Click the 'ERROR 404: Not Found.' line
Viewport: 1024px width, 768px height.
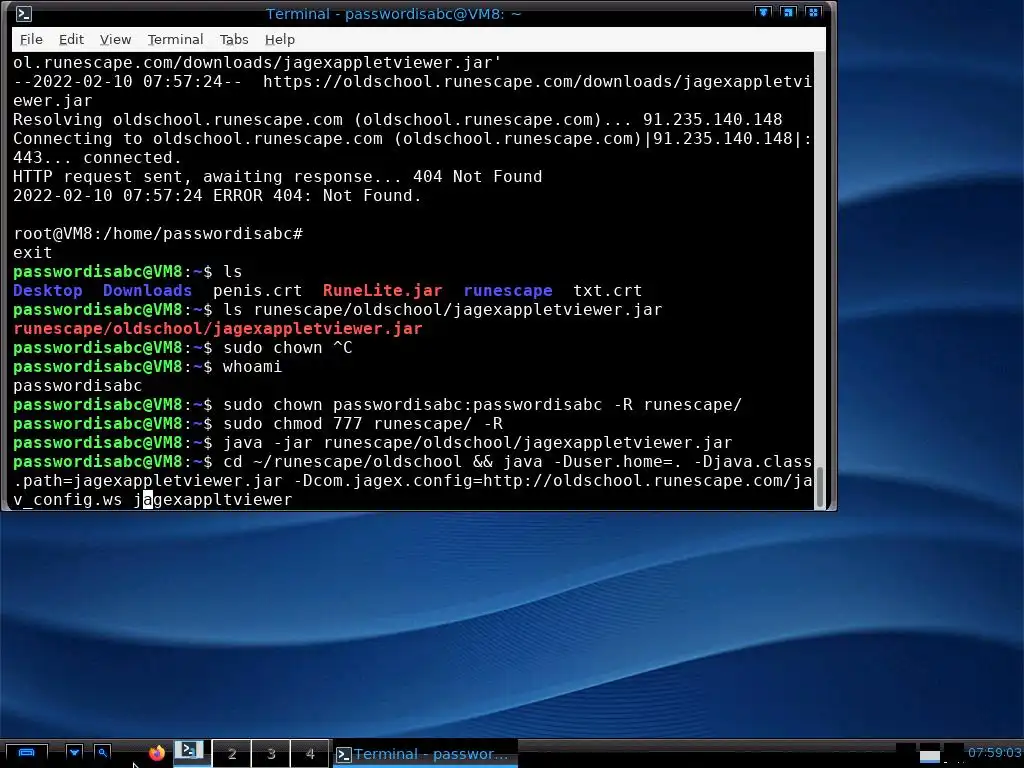(x=317, y=195)
